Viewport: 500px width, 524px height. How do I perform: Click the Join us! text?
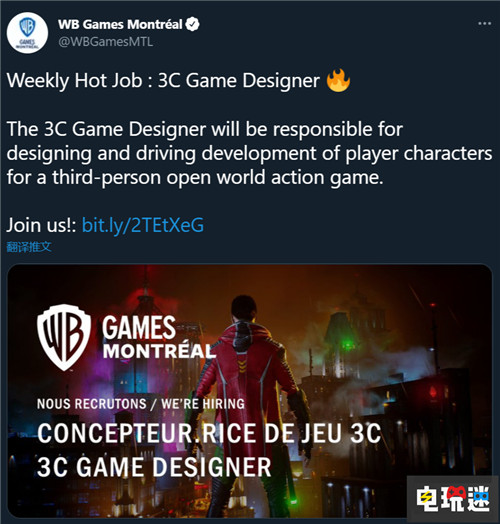click(x=41, y=225)
